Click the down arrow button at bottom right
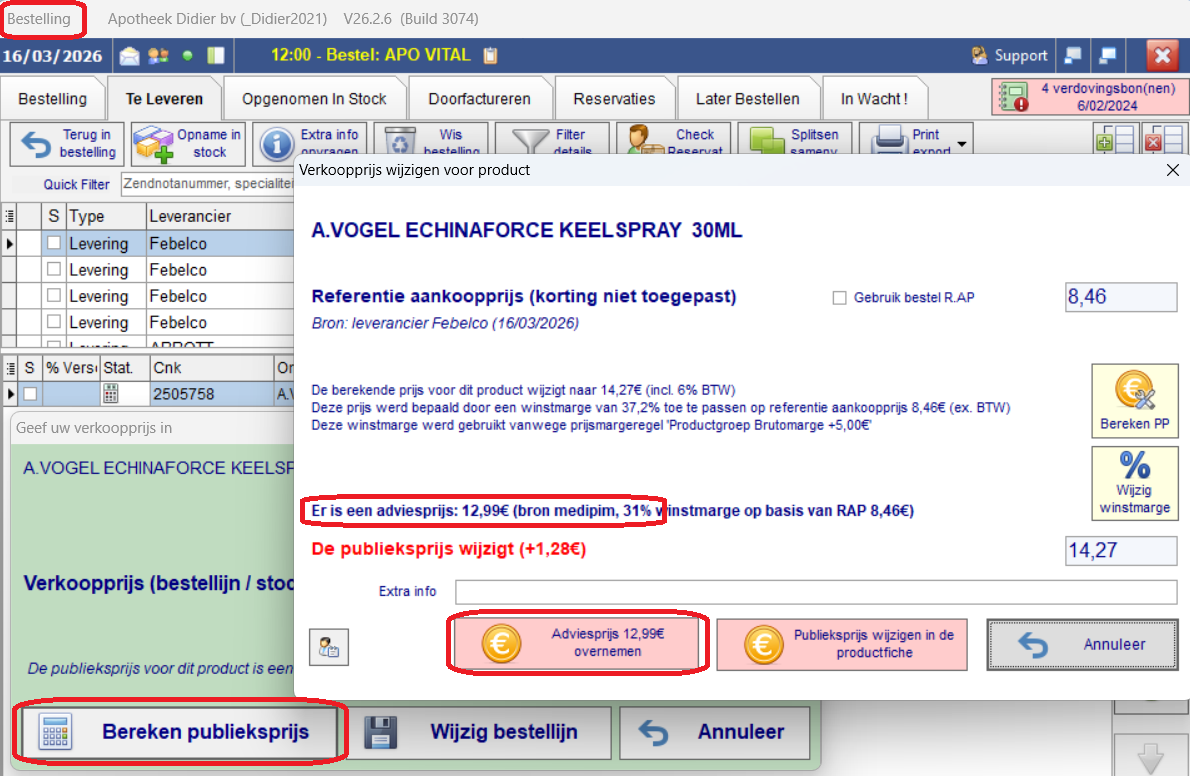 [1151, 755]
